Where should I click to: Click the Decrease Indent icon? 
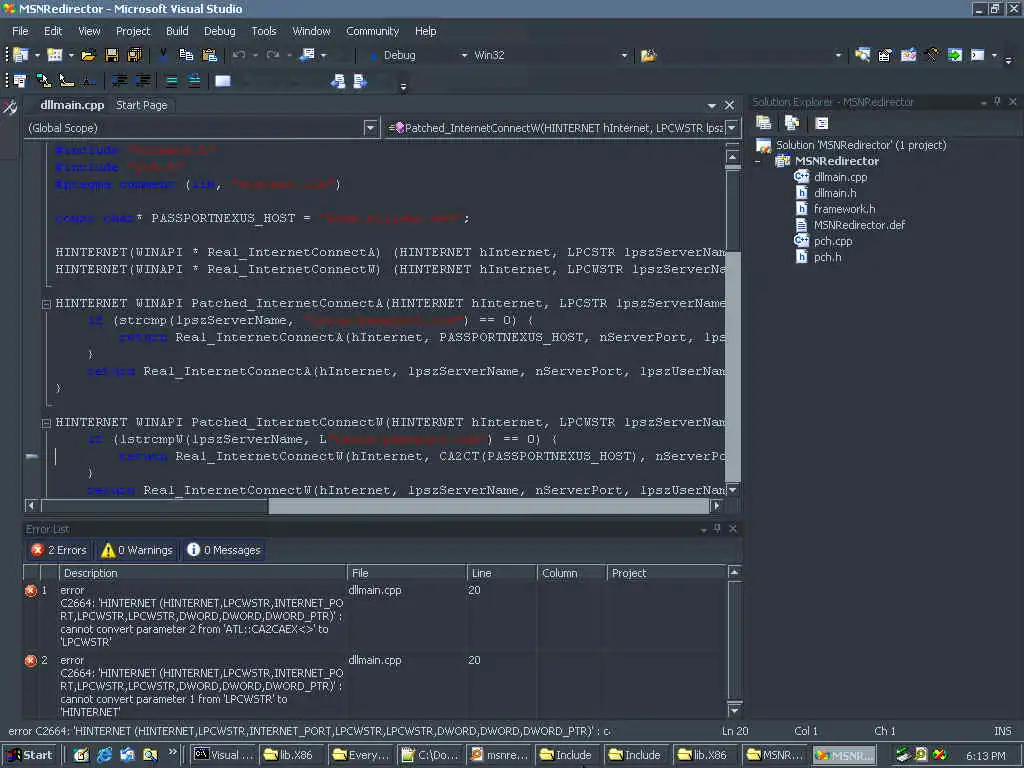[120, 80]
